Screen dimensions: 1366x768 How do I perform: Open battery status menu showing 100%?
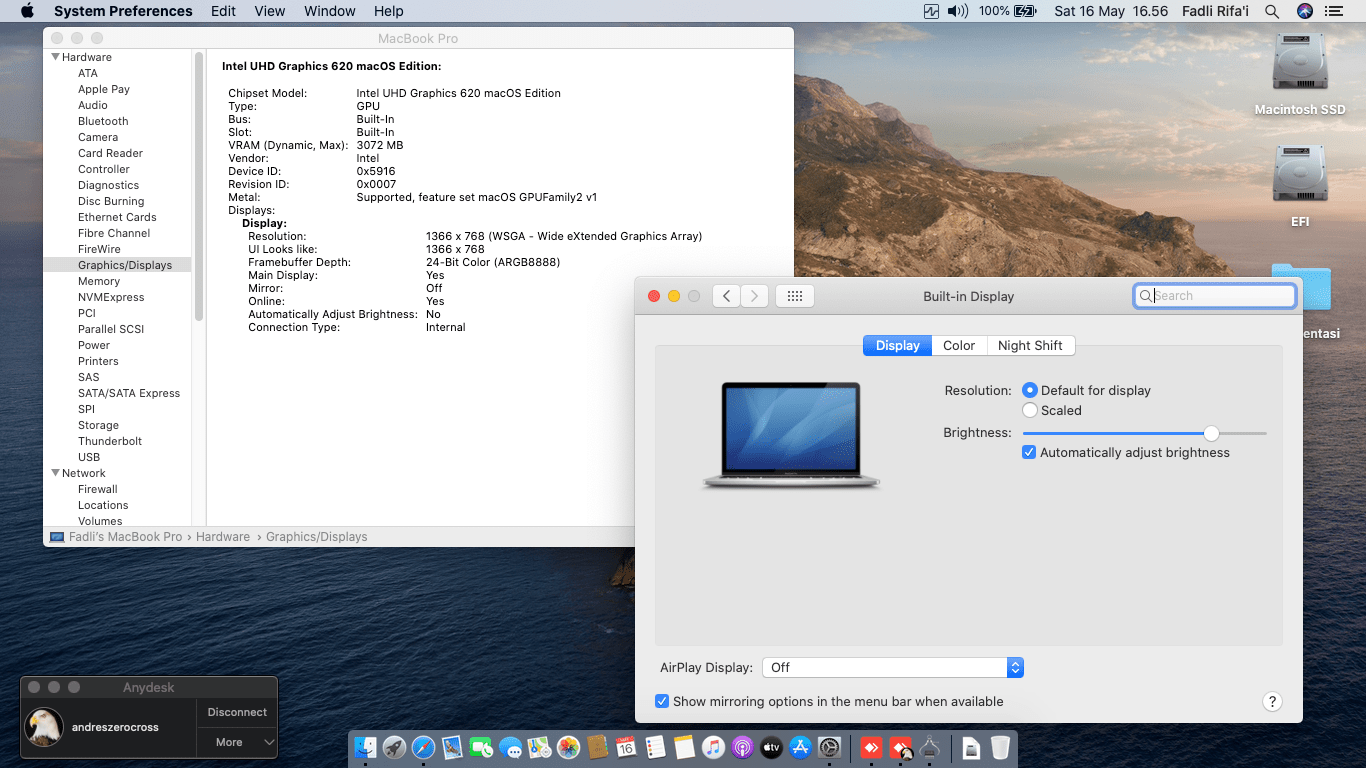1008,11
